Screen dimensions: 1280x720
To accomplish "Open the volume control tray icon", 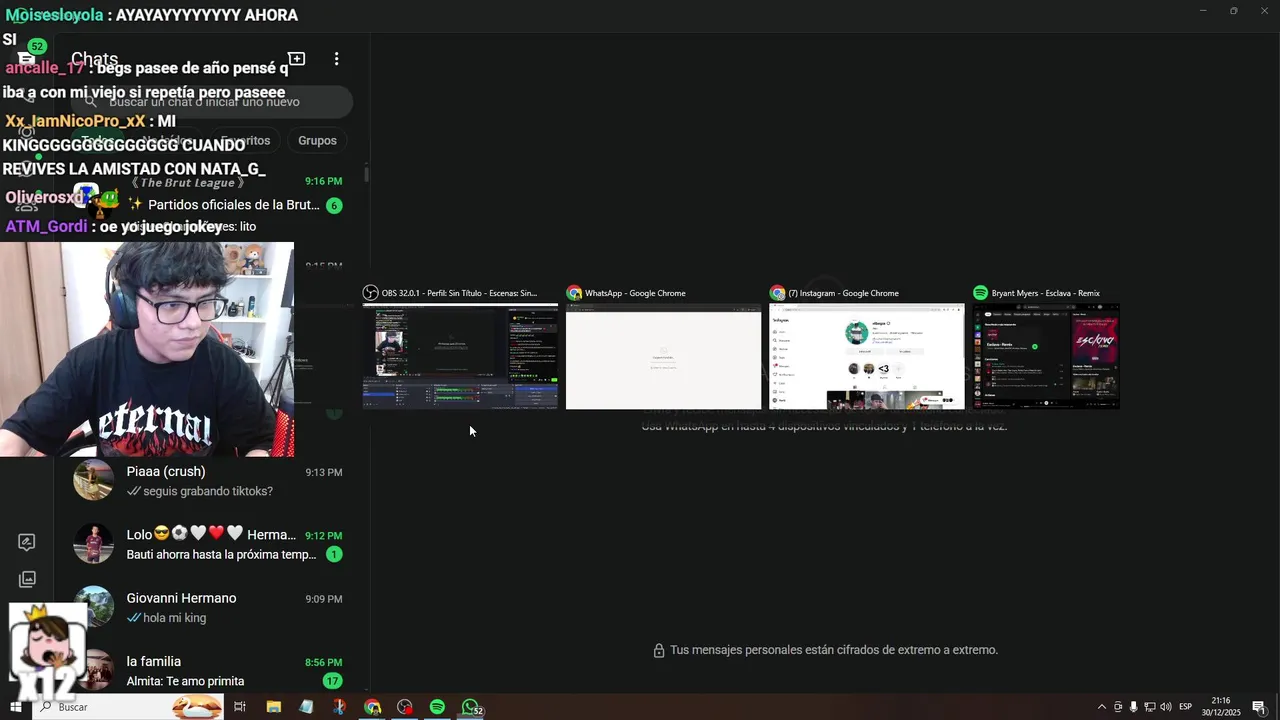I will (1166, 707).
